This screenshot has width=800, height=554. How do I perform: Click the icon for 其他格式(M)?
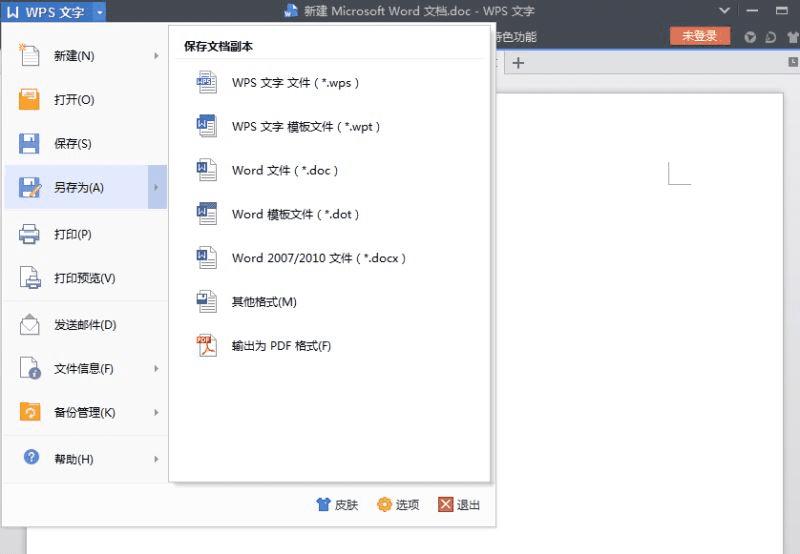tap(207, 301)
